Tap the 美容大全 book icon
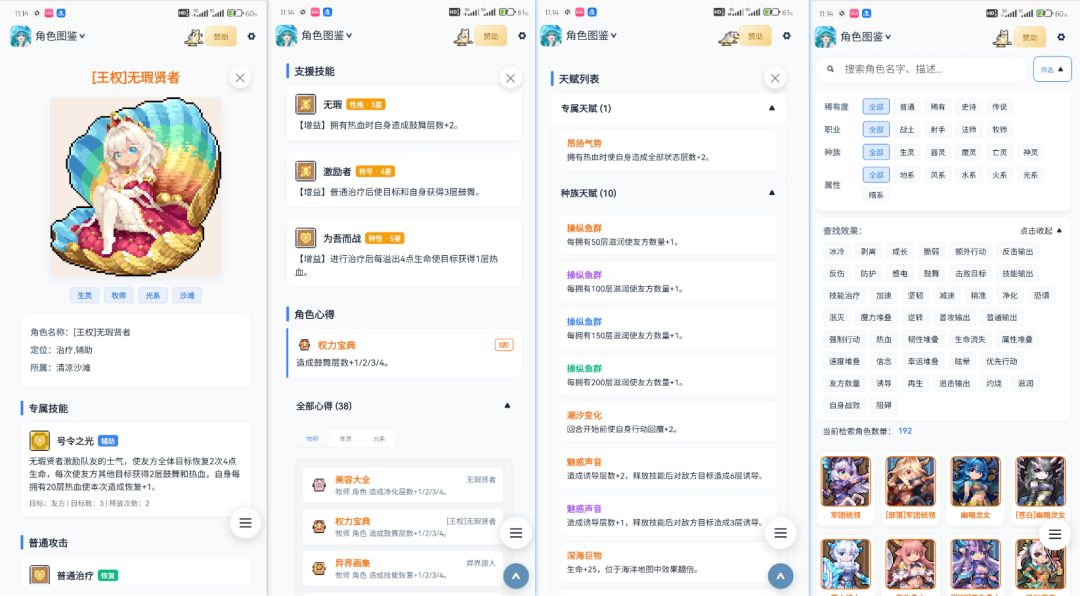The height and width of the screenshot is (596, 1080). [x=319, y=484]
